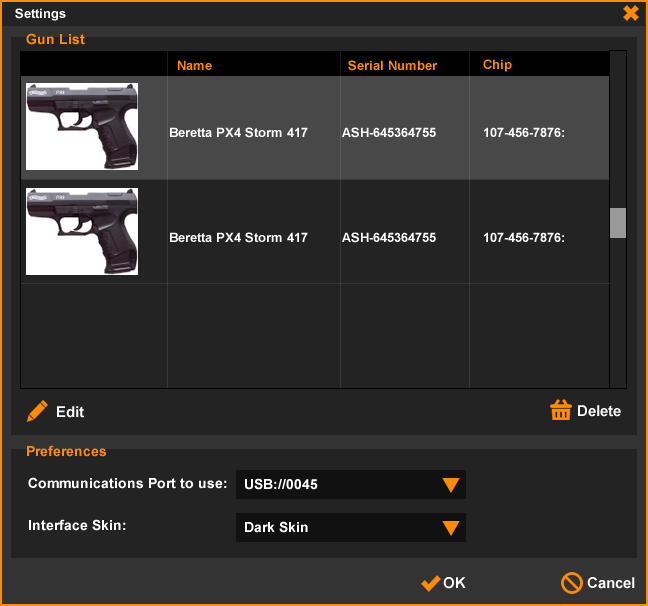Image resolution: width=648 pixels, height=606 pixels.
Task: Click the Delete button label
Action: tap(599, 411)
